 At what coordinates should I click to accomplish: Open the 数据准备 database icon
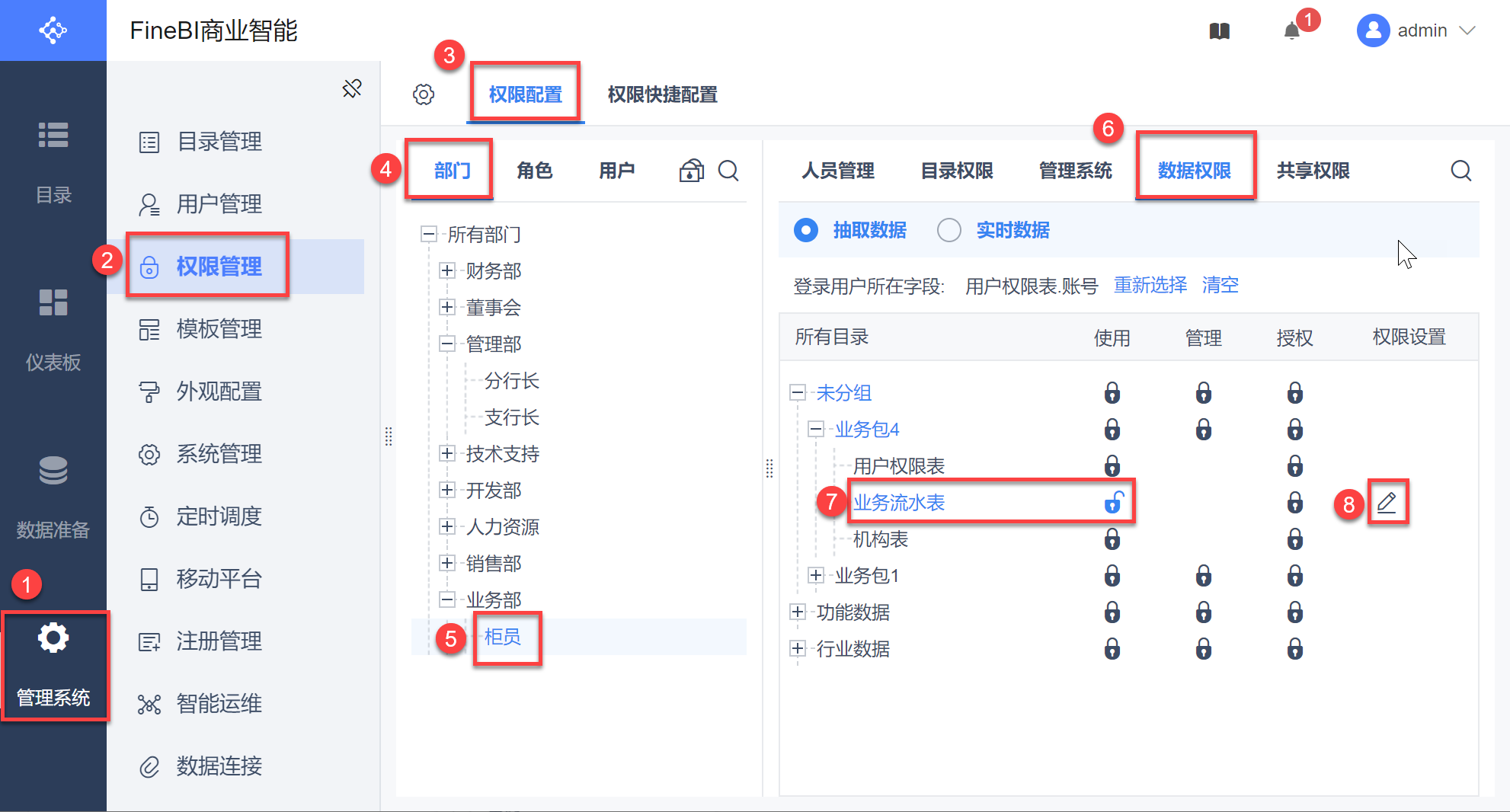53,471
